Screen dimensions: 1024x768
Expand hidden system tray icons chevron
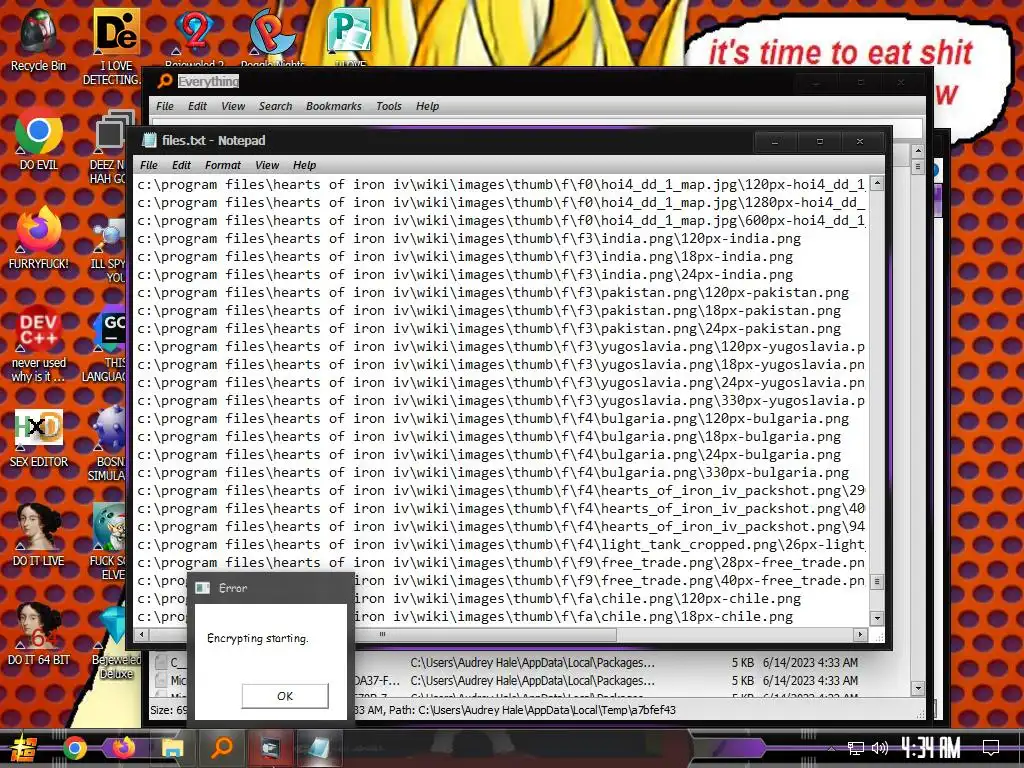pos(831,748)
